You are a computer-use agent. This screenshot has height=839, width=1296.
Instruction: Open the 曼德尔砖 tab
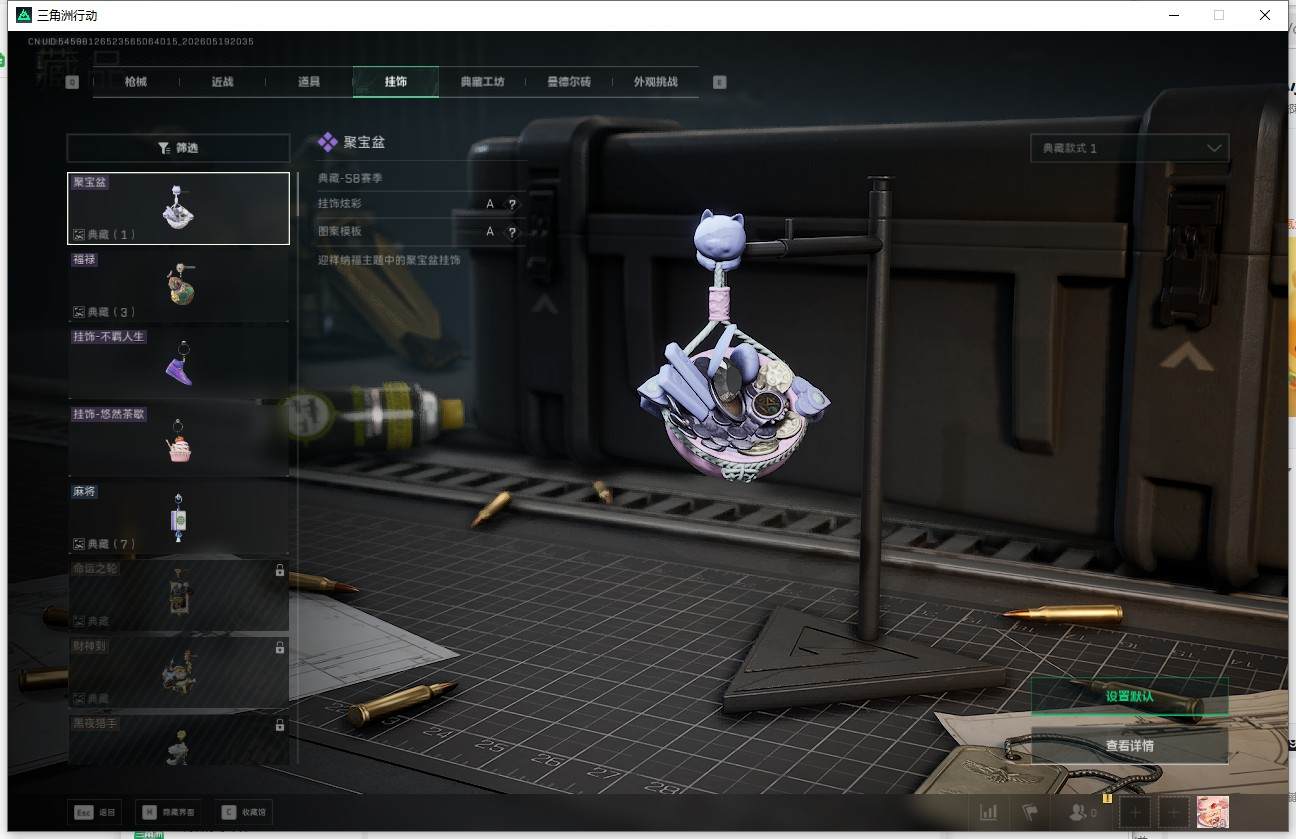tap(569, 82)
